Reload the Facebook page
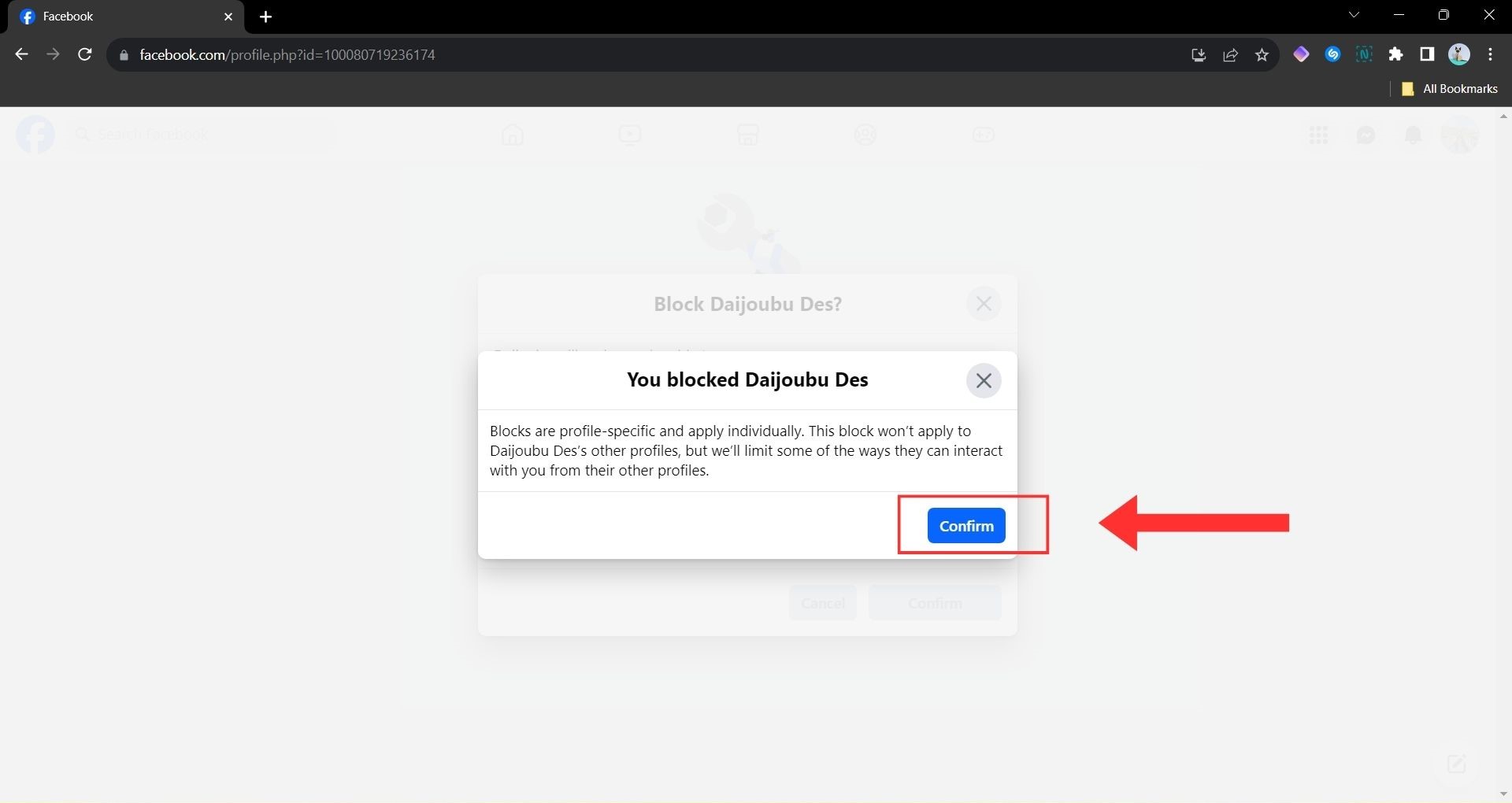This screenshot has height=803, width=1512. (x=85, y=54)
